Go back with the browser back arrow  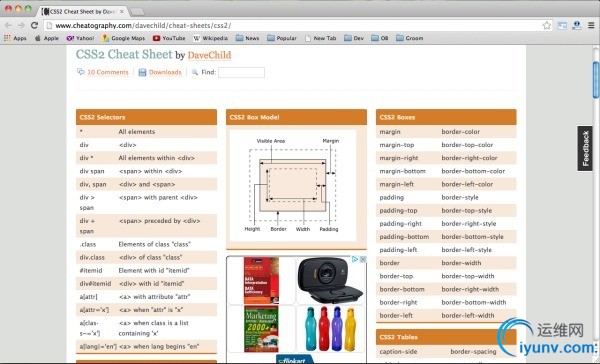point(8,26)
